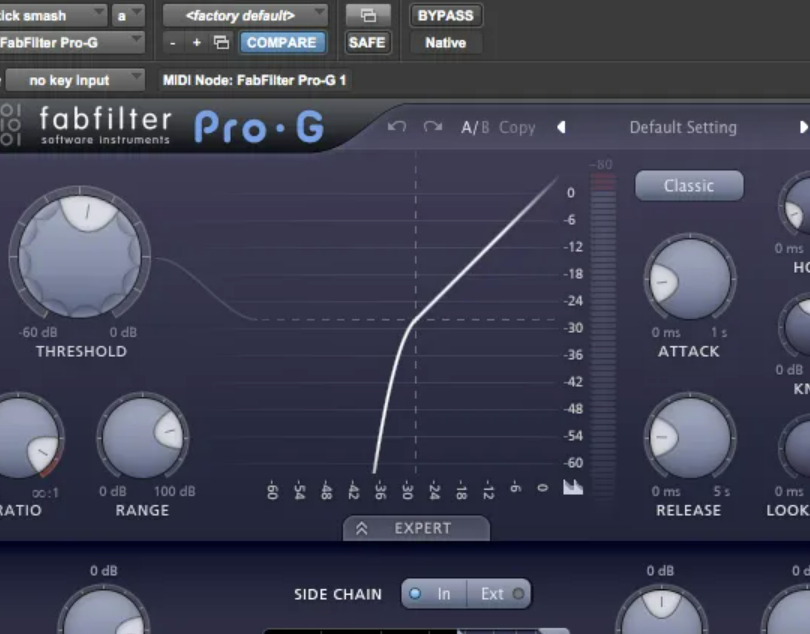Click the plugin window target icon beside factory default
Viewport: 810px width, 634px height.
click(368, 16)
